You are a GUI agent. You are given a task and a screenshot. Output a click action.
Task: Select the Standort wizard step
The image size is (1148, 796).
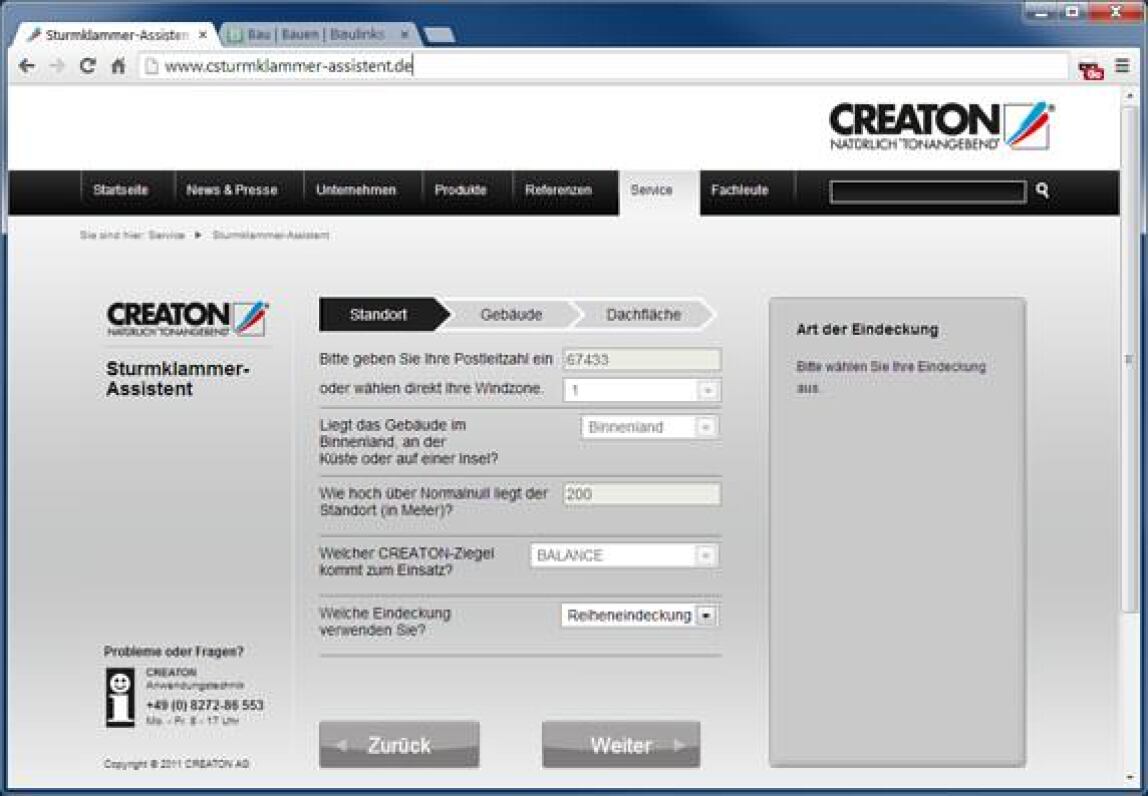pos(384,315)
